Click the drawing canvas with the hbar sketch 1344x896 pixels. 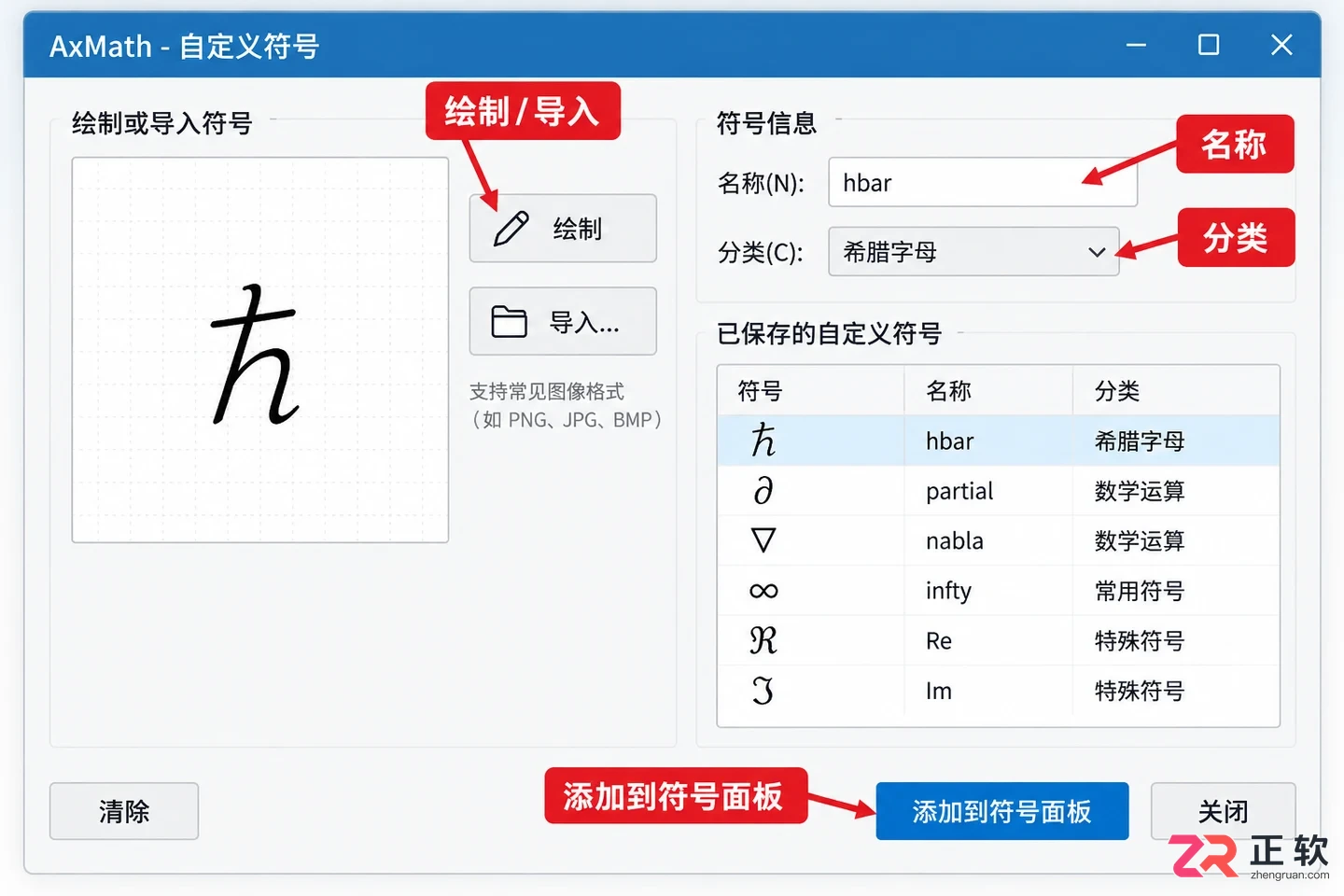260,350
